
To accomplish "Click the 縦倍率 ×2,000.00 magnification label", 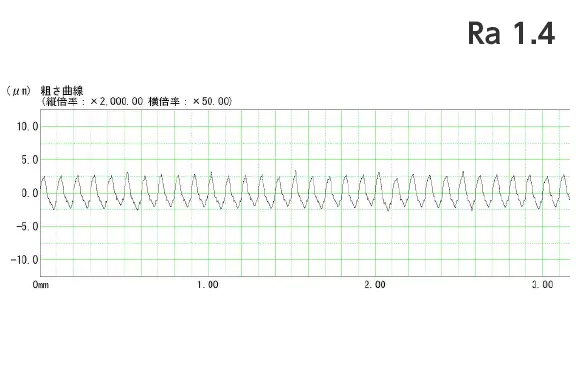I will (93, 101).
